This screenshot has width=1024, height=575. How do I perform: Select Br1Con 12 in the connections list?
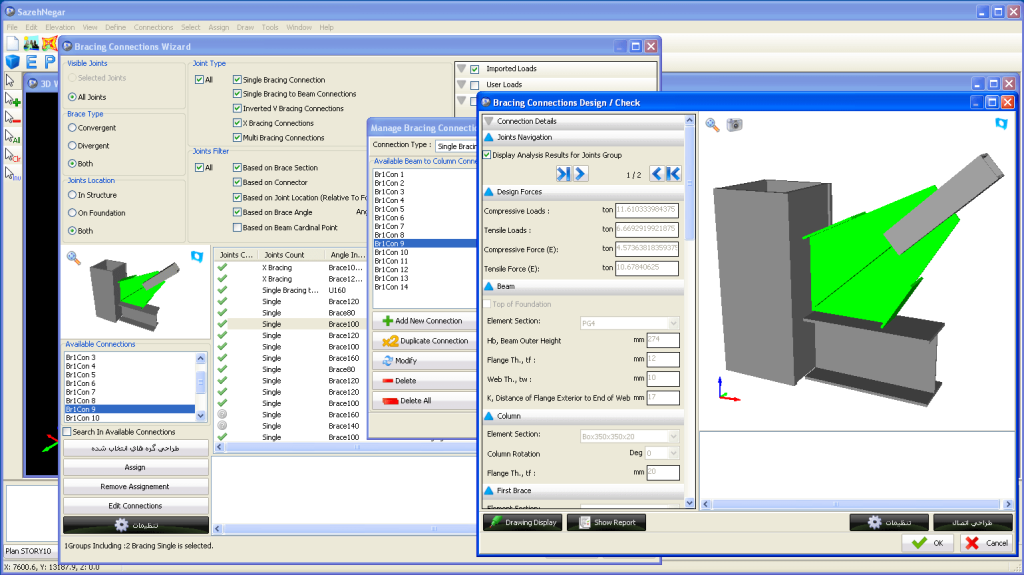(x=392, y=270)
